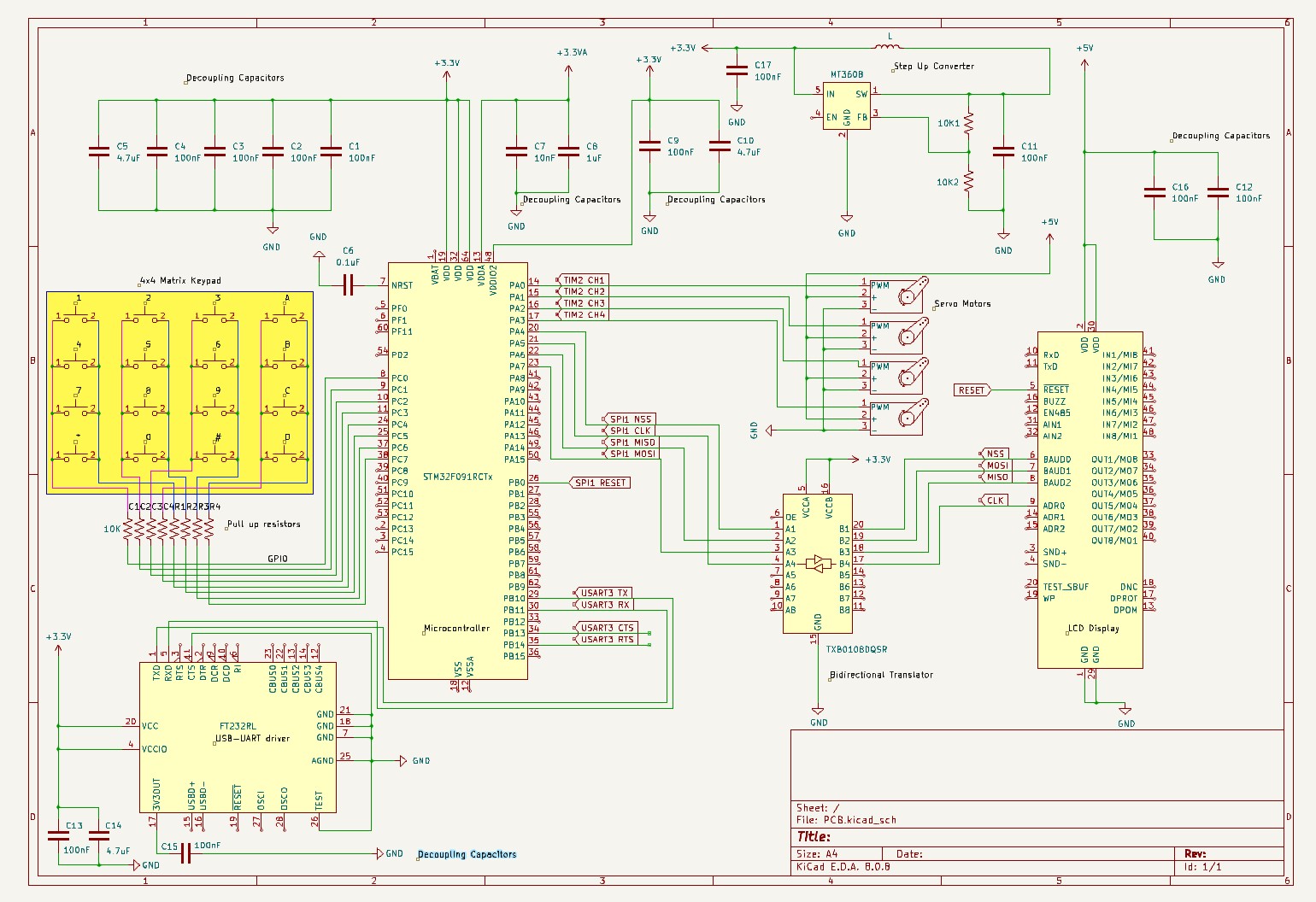The width and height of the screenshot is (1316, 902).
Task: Click capacitor C6 0.1uF on NRST
Action: (348, 285)
